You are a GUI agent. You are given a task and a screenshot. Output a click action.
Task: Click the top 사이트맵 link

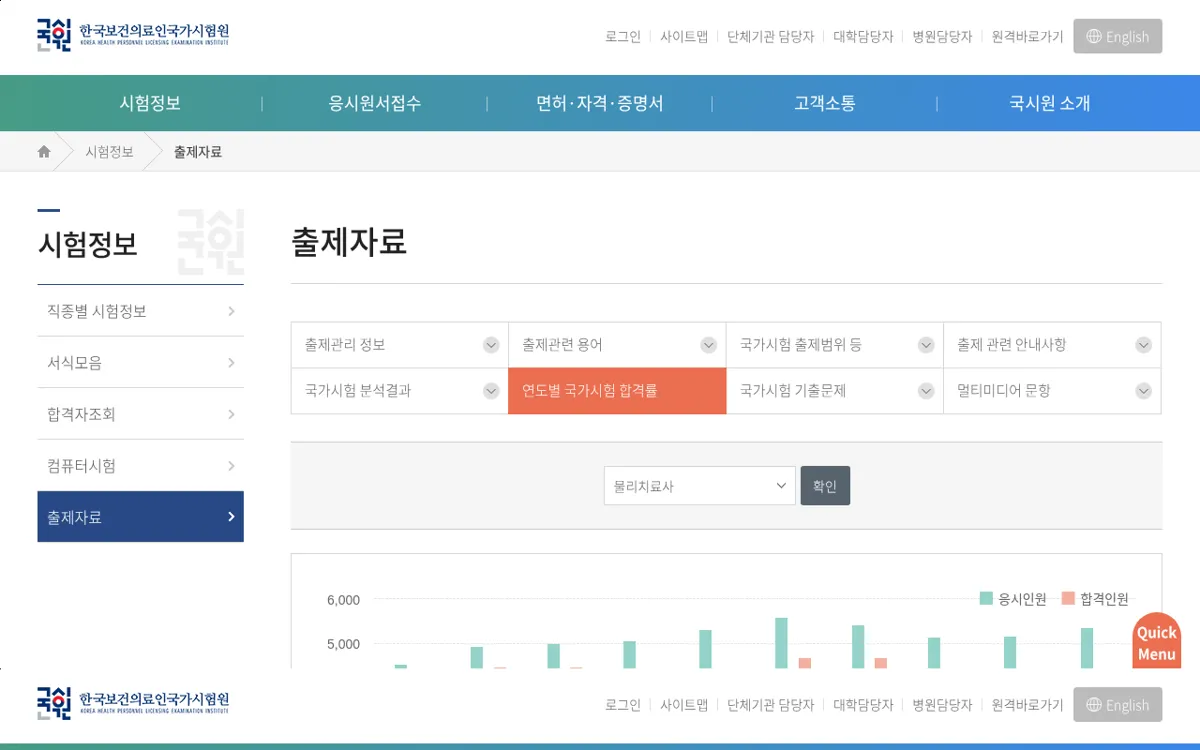point(684,36)
